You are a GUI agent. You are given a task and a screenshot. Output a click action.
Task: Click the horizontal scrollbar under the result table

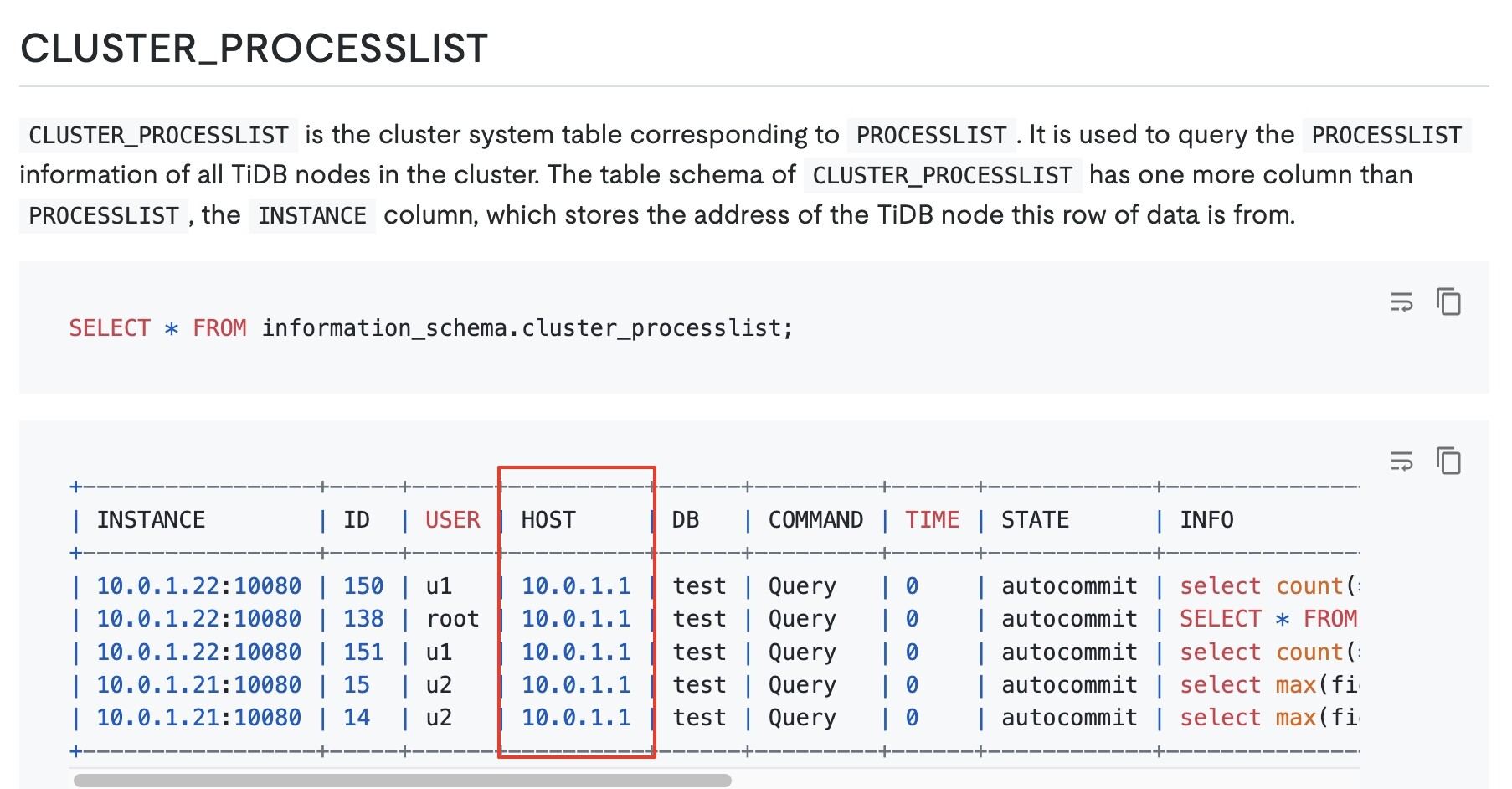[x=402, y=781]
